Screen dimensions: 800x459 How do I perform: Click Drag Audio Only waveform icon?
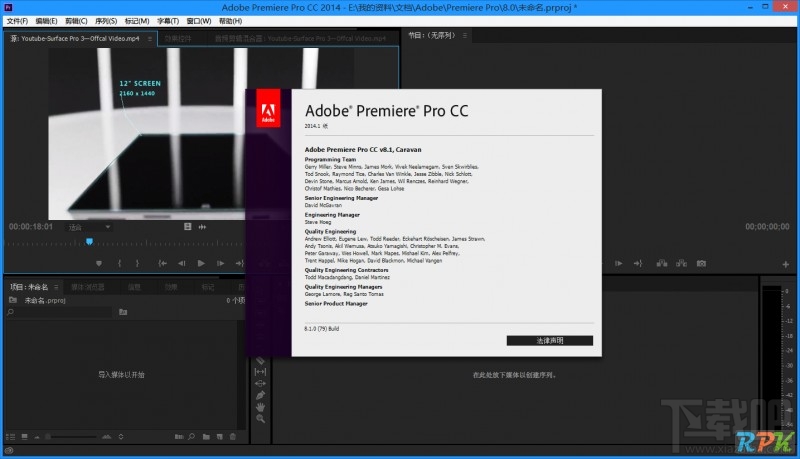point(203,226)
